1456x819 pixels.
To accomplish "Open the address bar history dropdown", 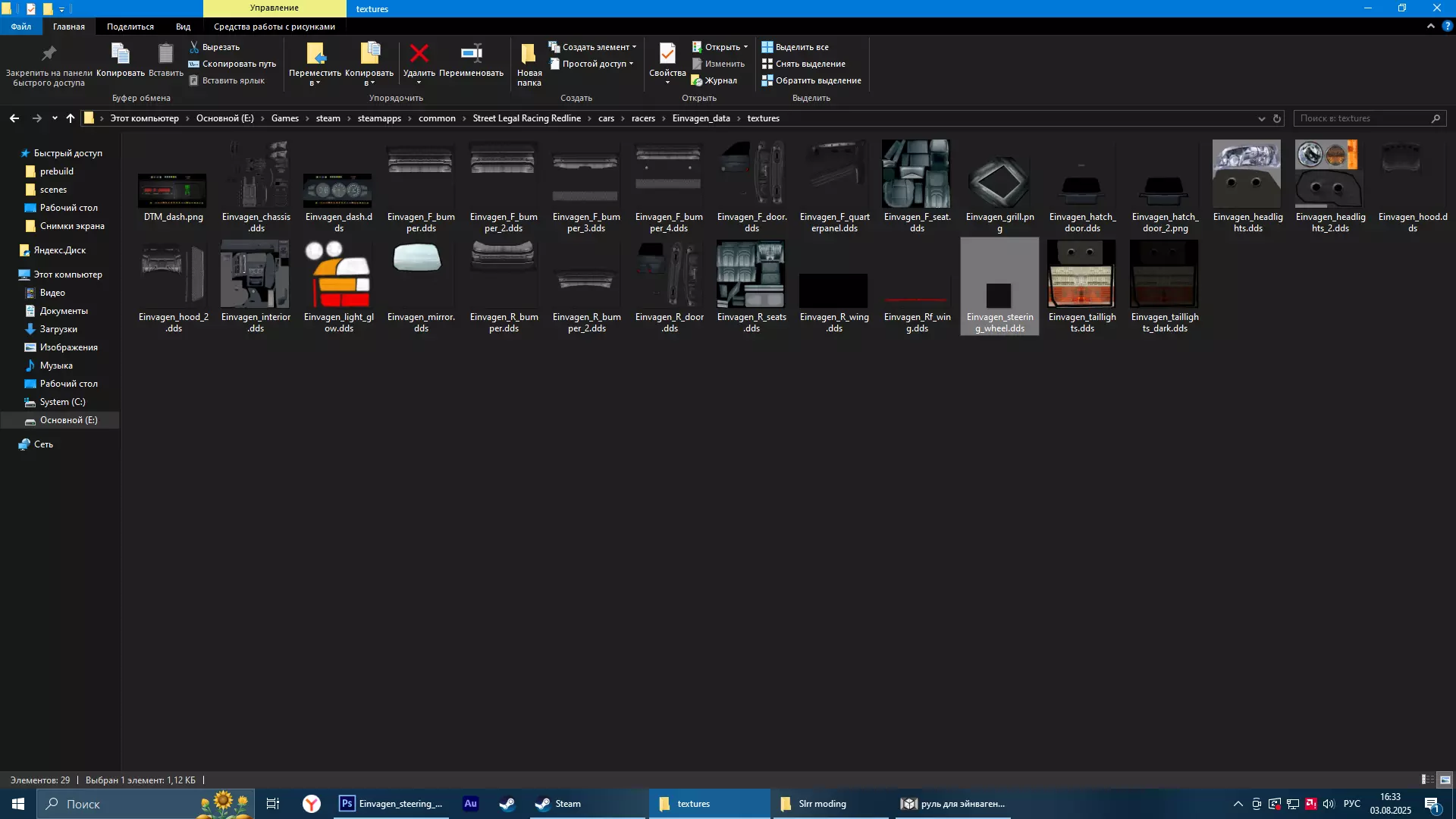I will pos(1262,118).
